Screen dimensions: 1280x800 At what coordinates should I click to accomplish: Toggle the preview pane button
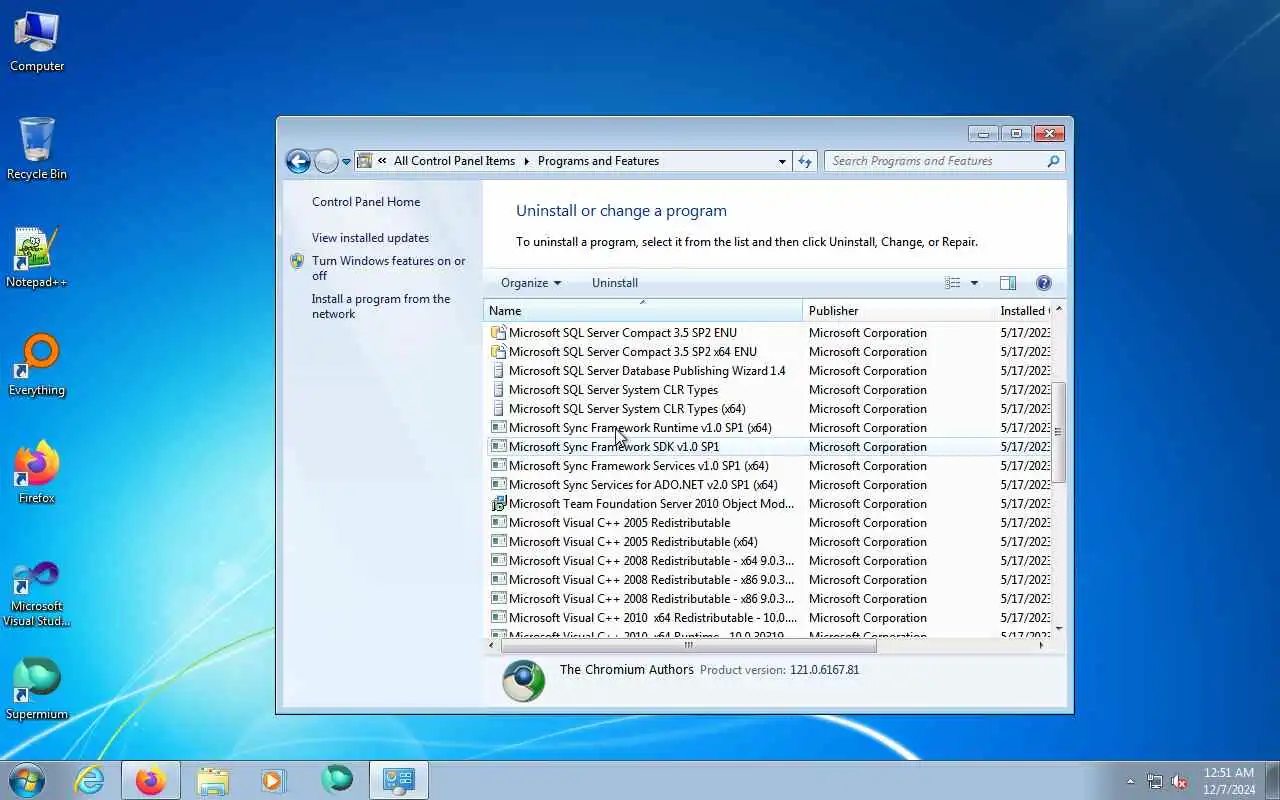click(1008, 283)
